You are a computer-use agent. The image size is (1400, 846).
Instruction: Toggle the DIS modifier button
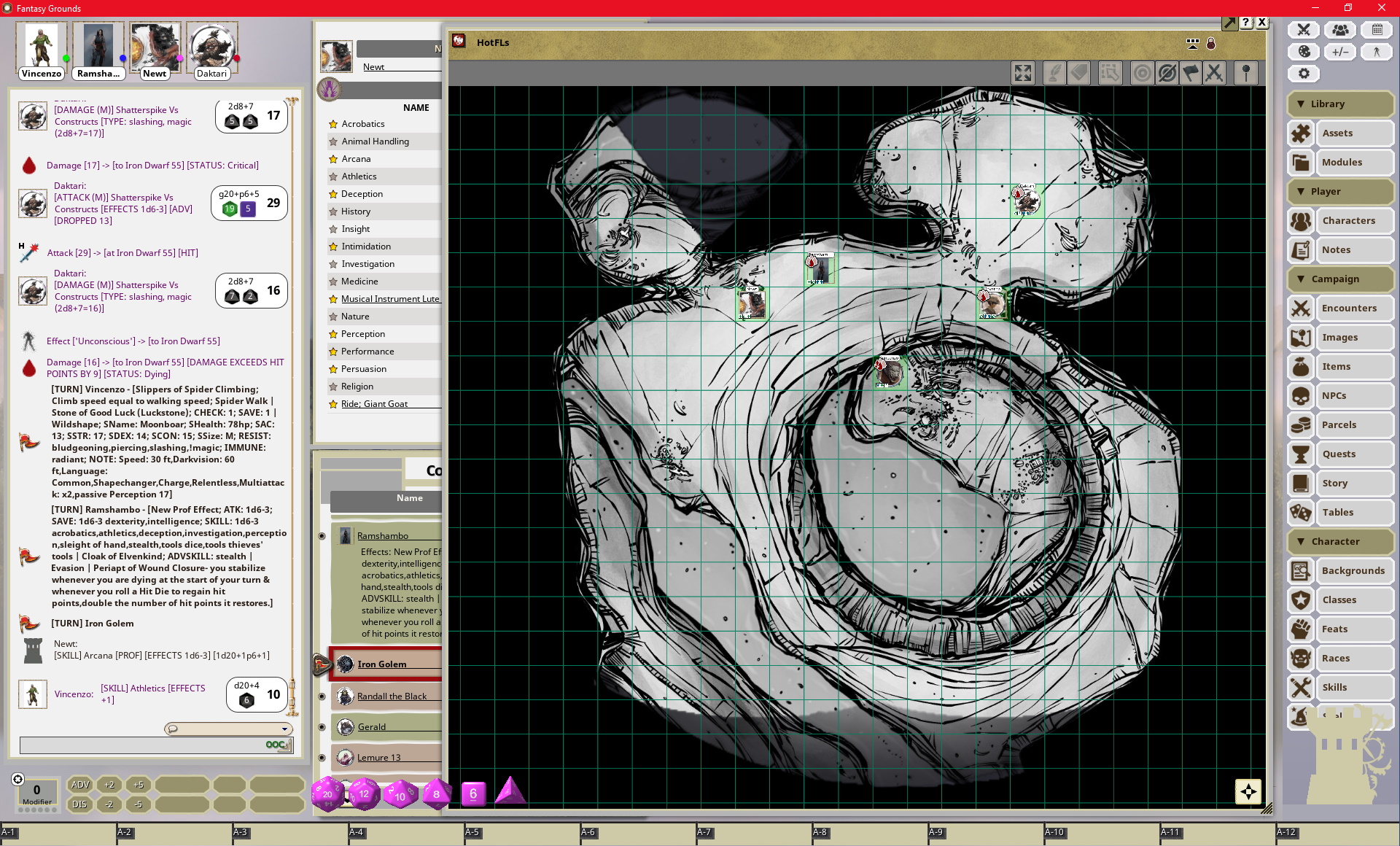(79, 804)
